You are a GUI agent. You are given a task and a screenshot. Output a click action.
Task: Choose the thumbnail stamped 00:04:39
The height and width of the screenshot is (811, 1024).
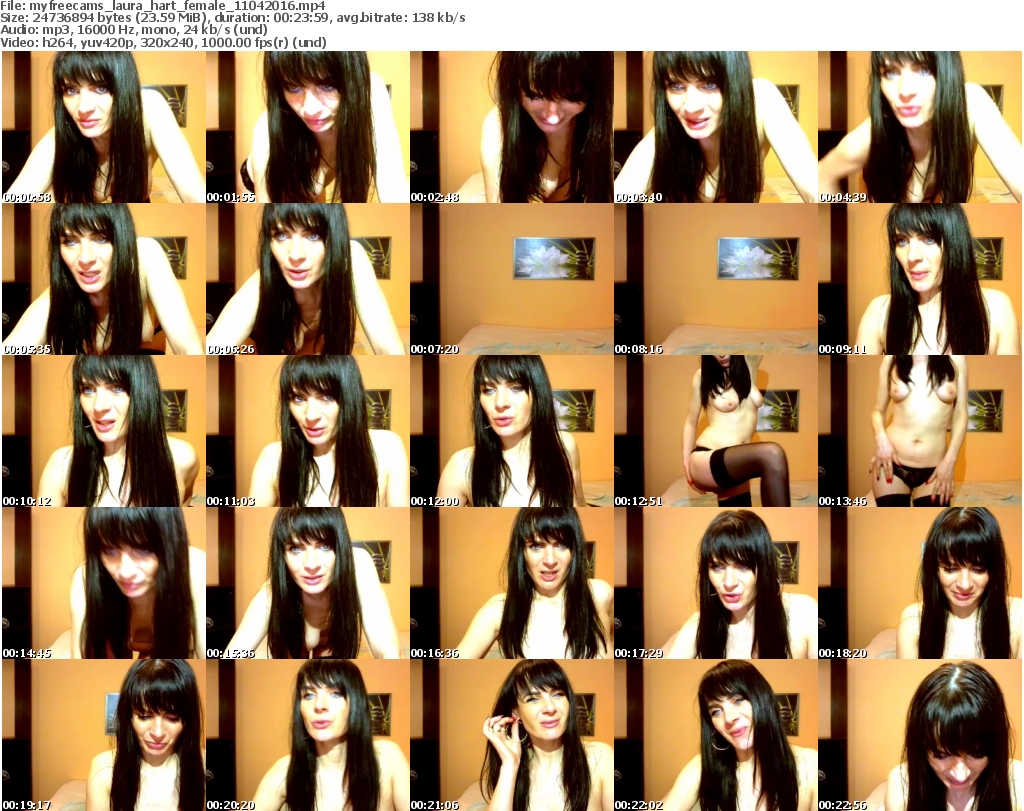920,127
